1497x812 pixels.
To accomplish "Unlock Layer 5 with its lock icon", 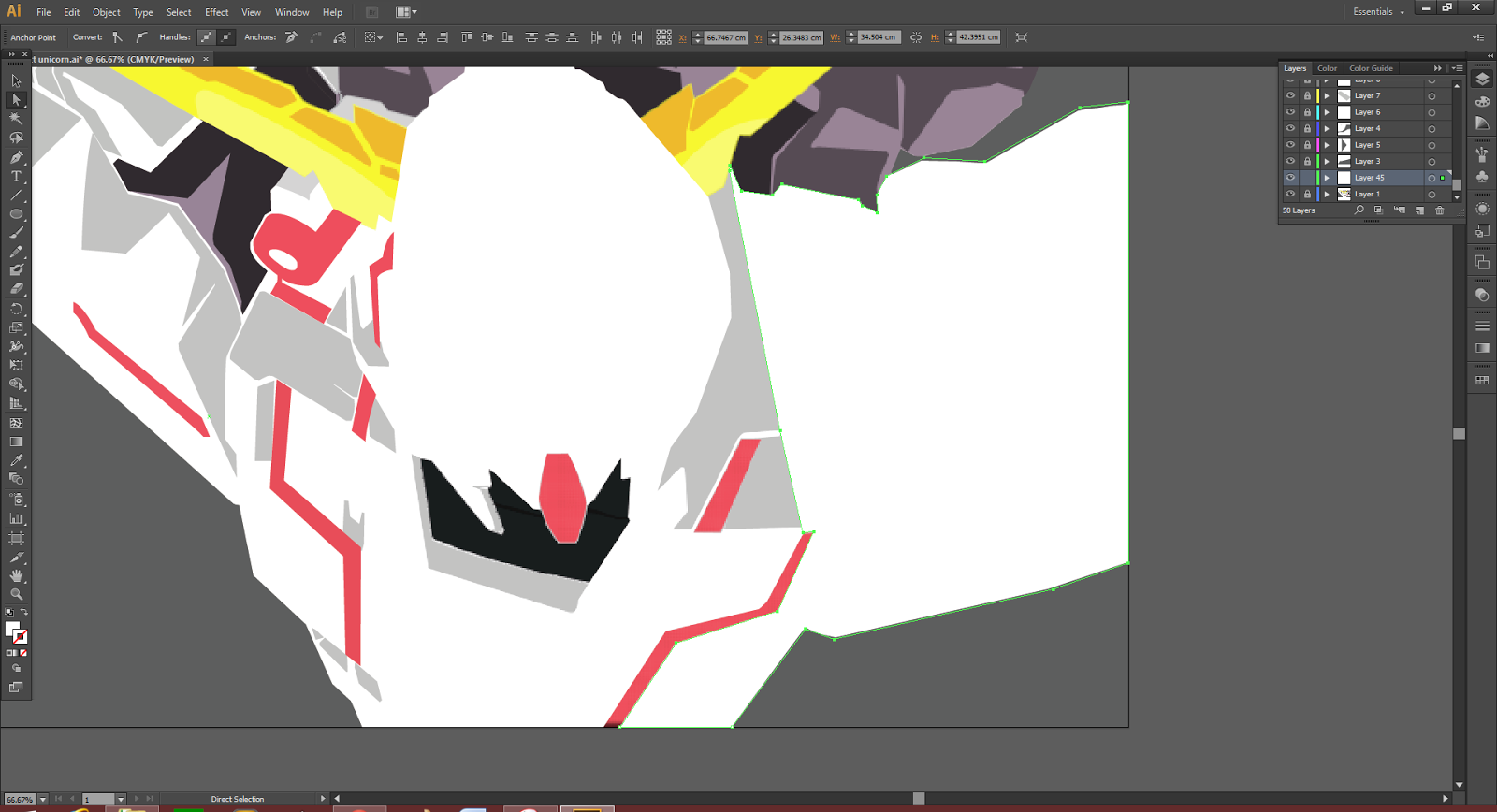I will pyautogui.click(x=1307, y=145).
